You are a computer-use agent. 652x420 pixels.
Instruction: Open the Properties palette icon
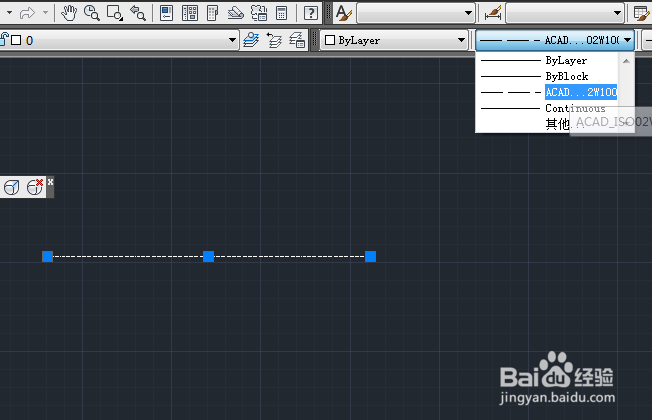pos(167,13)
